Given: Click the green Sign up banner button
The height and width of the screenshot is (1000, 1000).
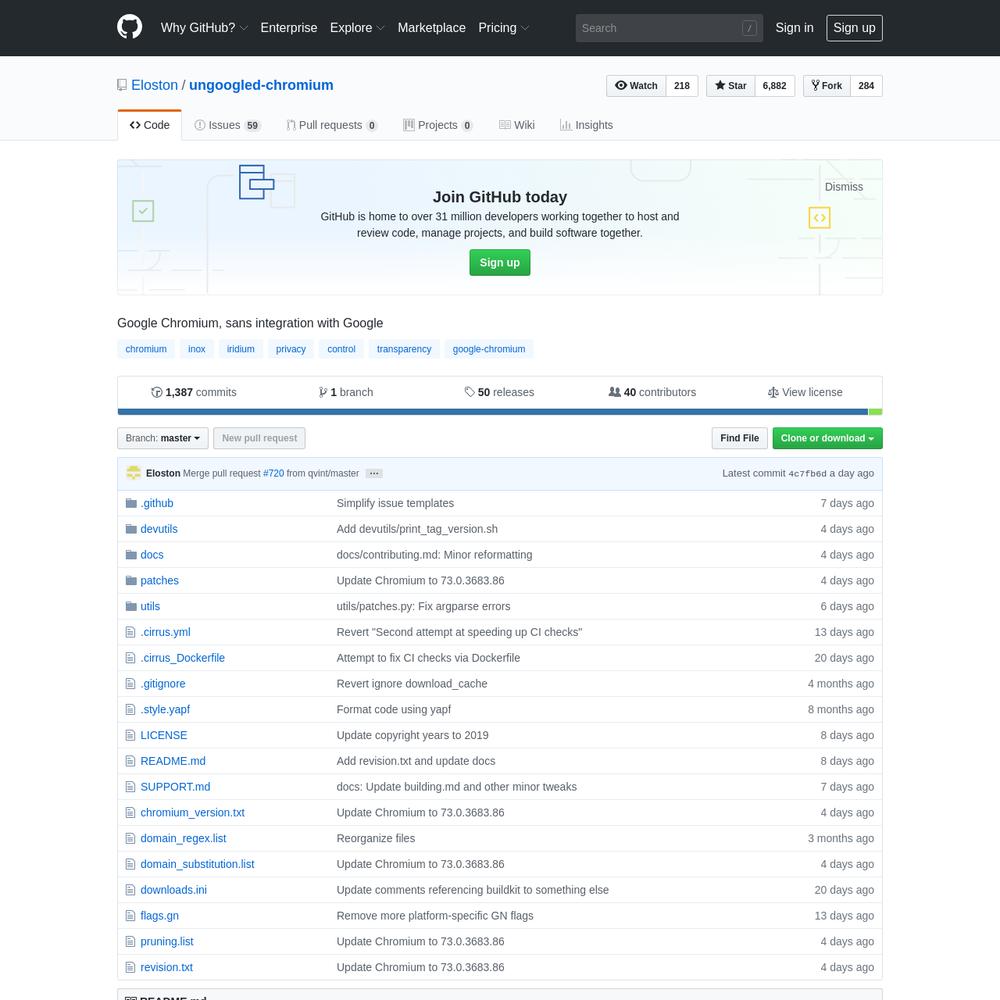Looking at the screenshot, I should (500, 263).
